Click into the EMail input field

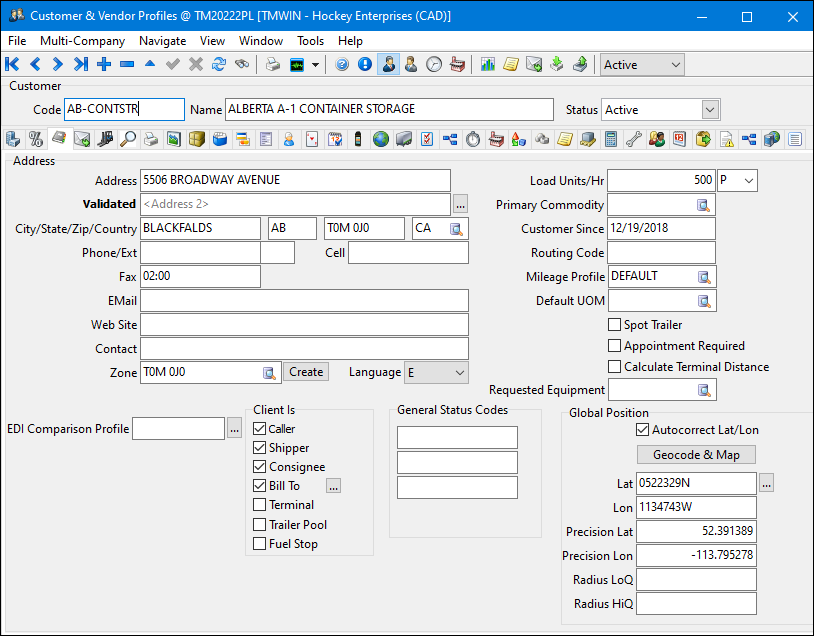[x=304, y=301]
